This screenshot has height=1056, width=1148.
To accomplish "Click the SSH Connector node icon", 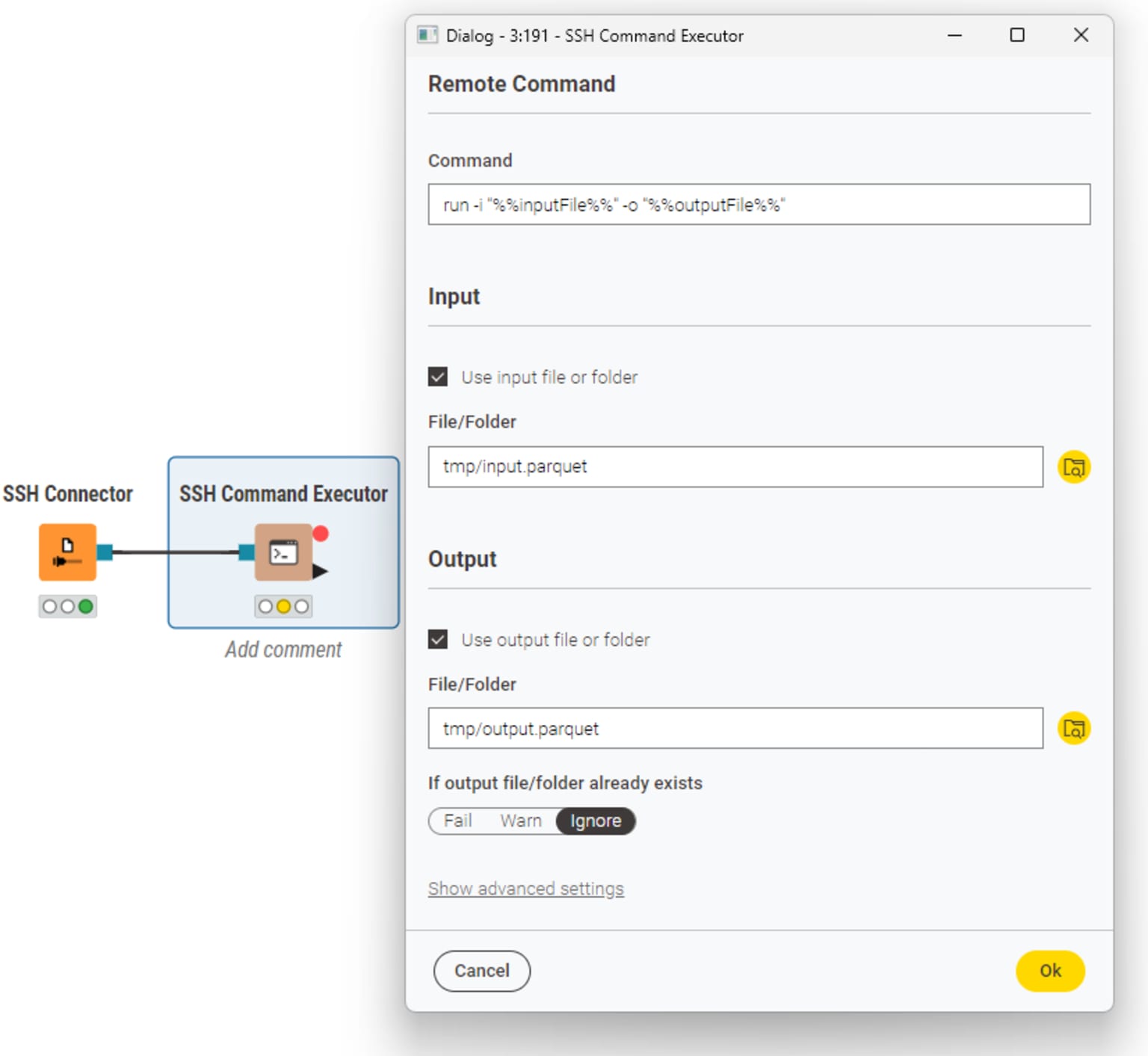I will click(67, 552).
